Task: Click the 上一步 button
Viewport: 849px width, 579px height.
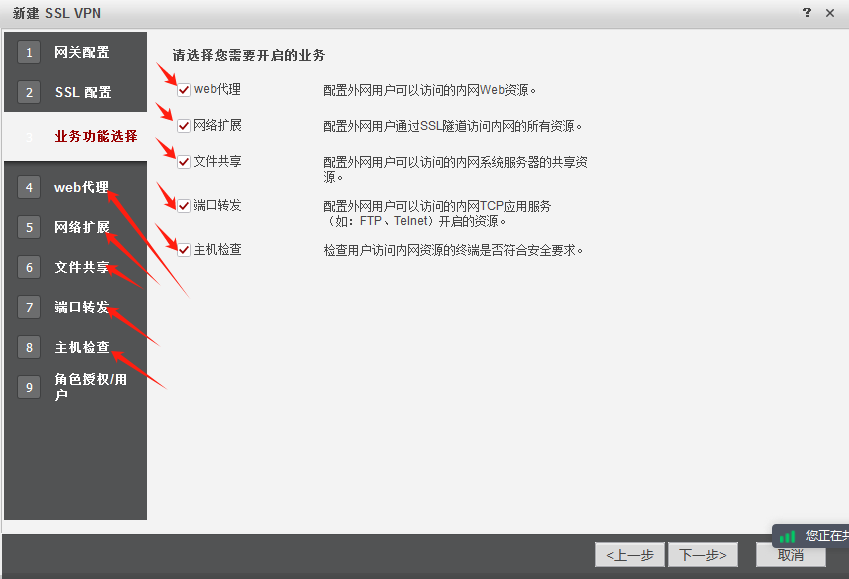Action: (629, 554)
